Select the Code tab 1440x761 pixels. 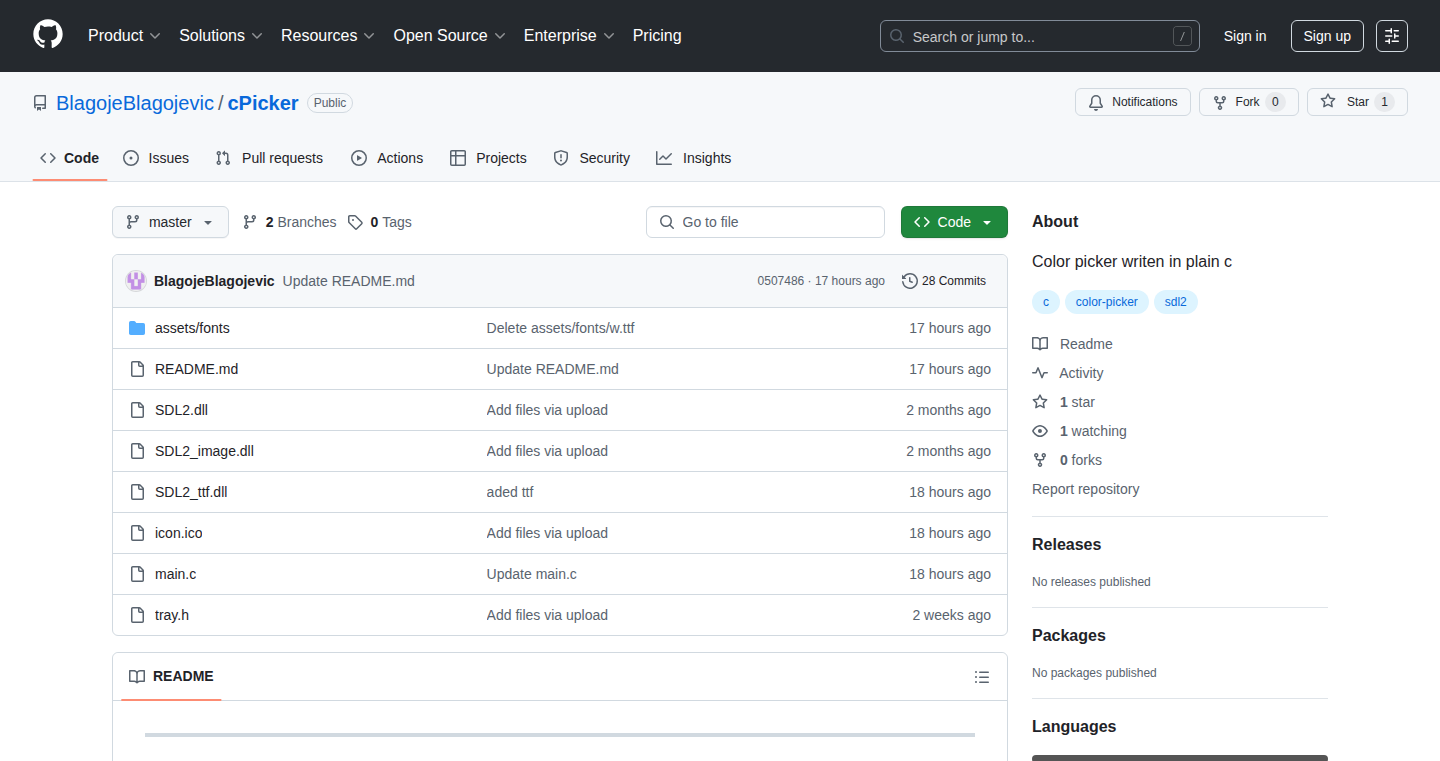[x=70, y=158]
